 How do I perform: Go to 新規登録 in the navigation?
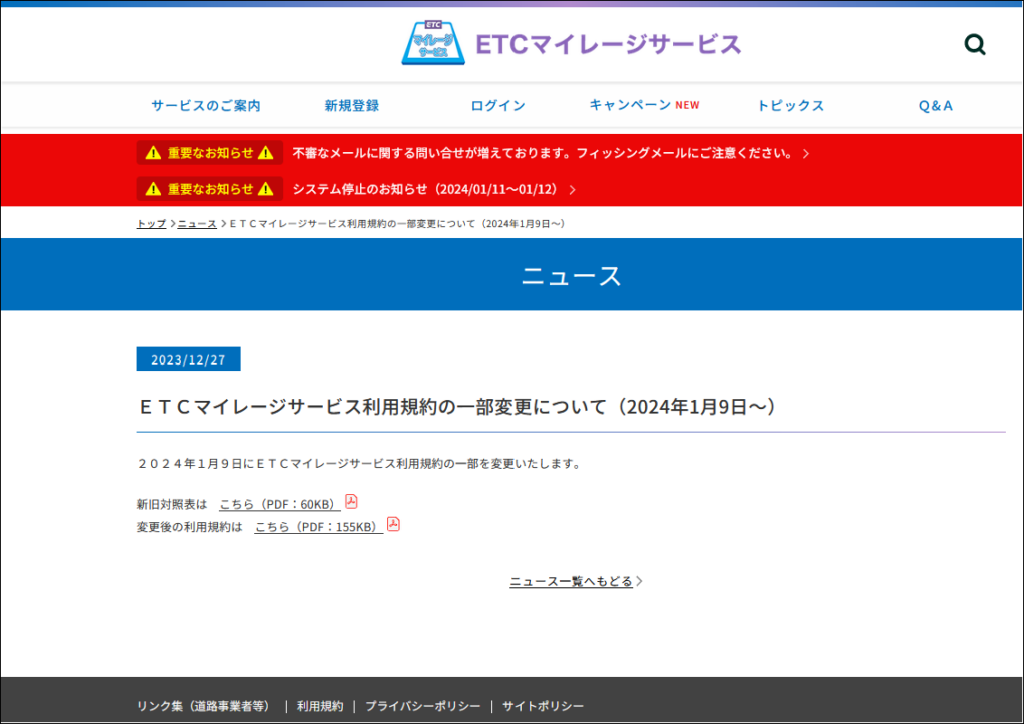[x=352, y=106]
